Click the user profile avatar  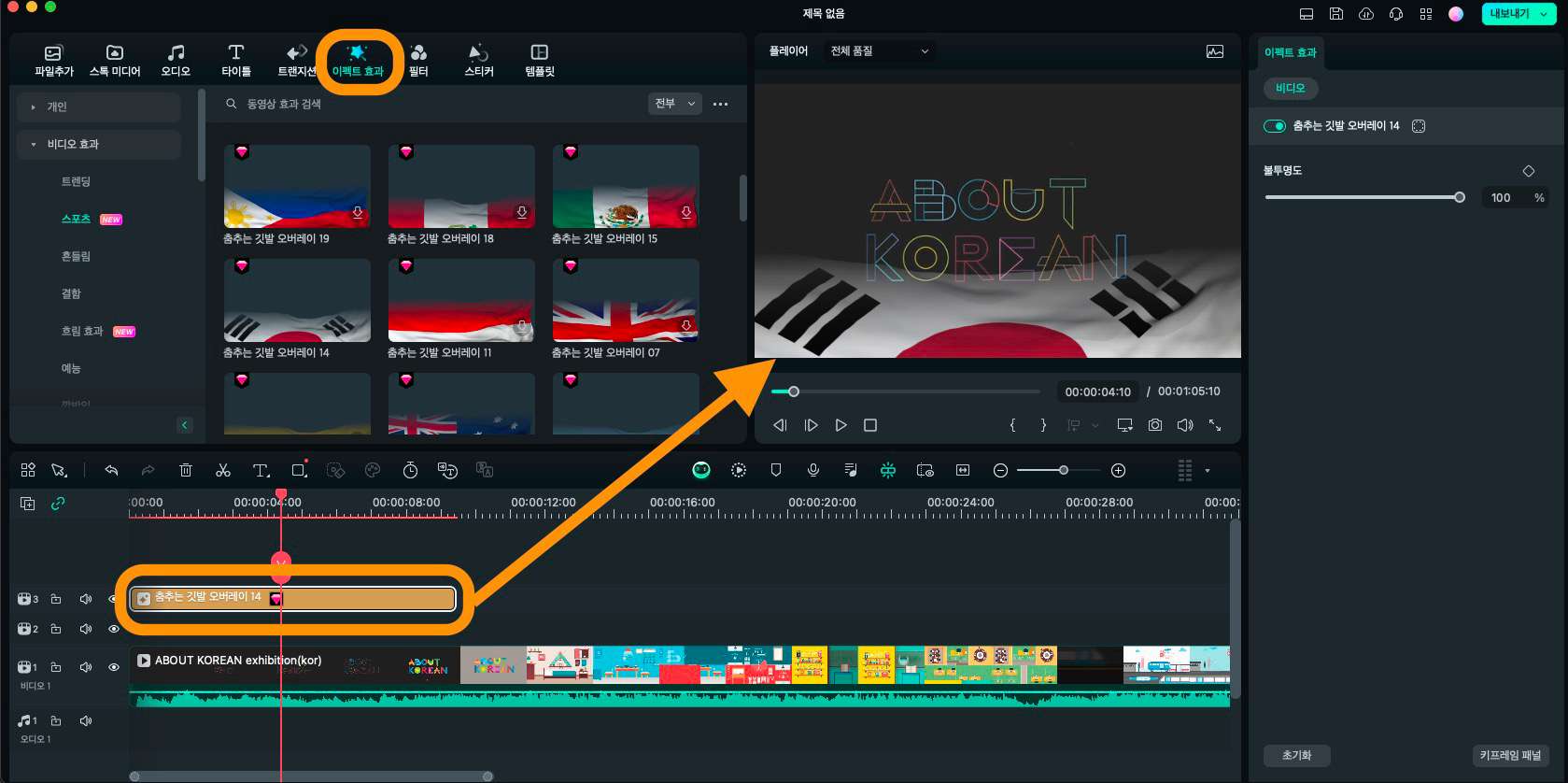[x=1456, y=14]
